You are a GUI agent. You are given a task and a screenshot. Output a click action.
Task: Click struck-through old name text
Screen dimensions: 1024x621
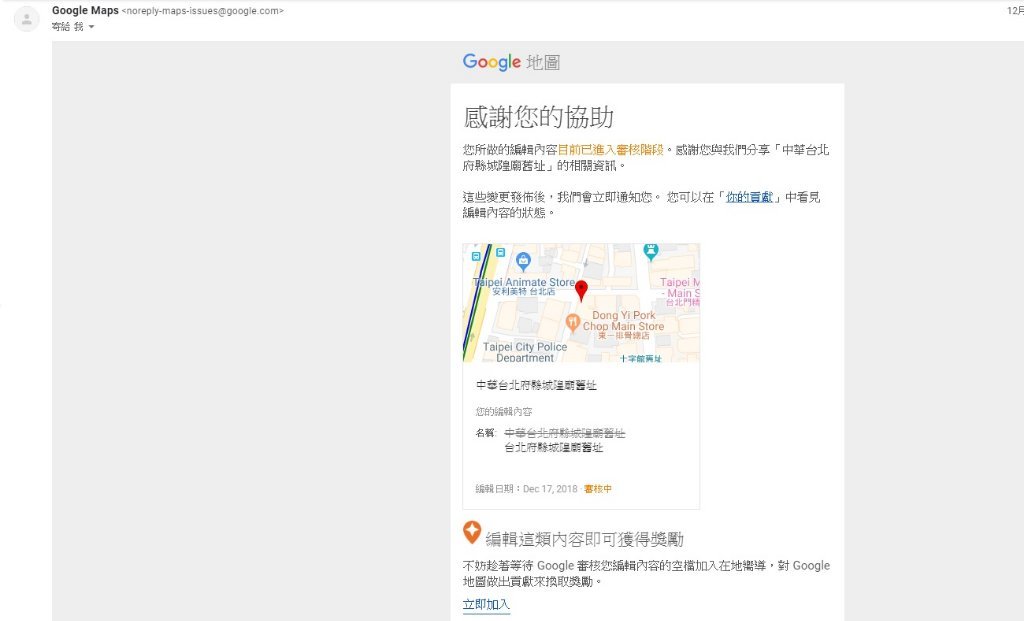(565, 433)
